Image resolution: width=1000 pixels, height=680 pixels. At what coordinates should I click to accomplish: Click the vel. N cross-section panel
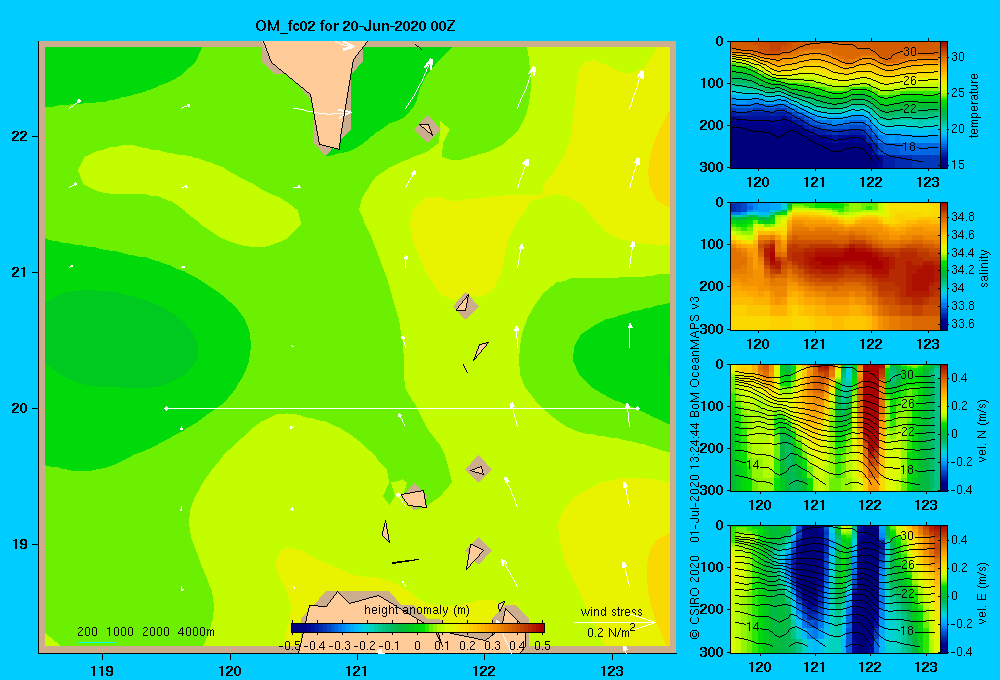(835, 427)
